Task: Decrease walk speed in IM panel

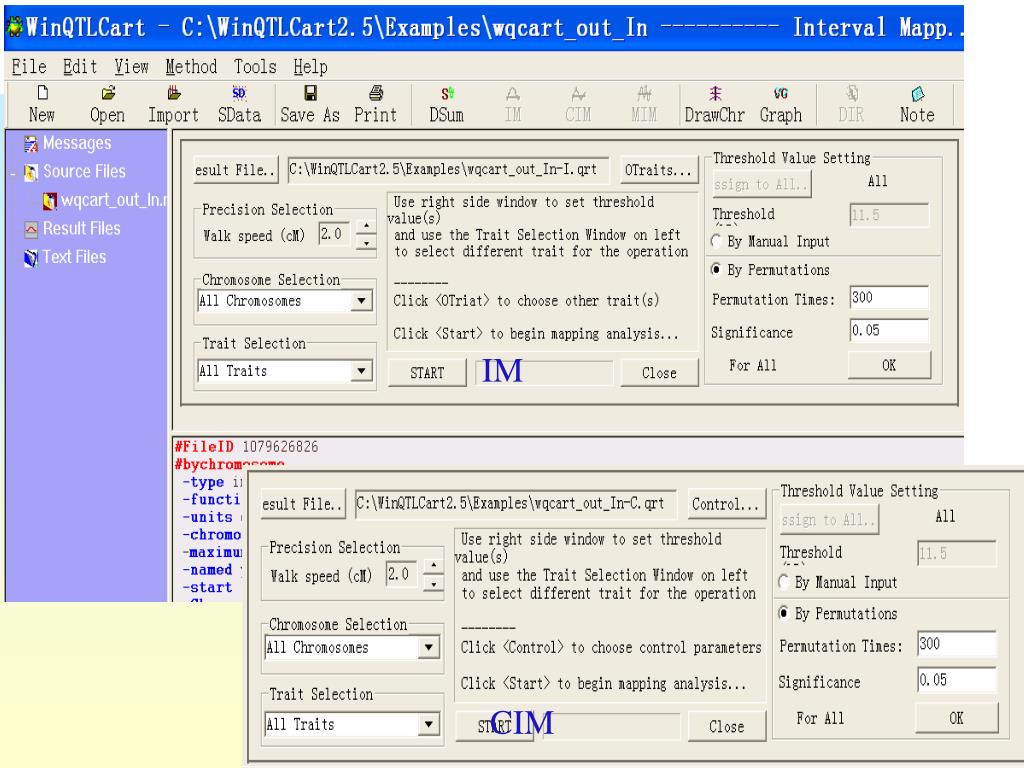Action: click(x=366, y=243)
